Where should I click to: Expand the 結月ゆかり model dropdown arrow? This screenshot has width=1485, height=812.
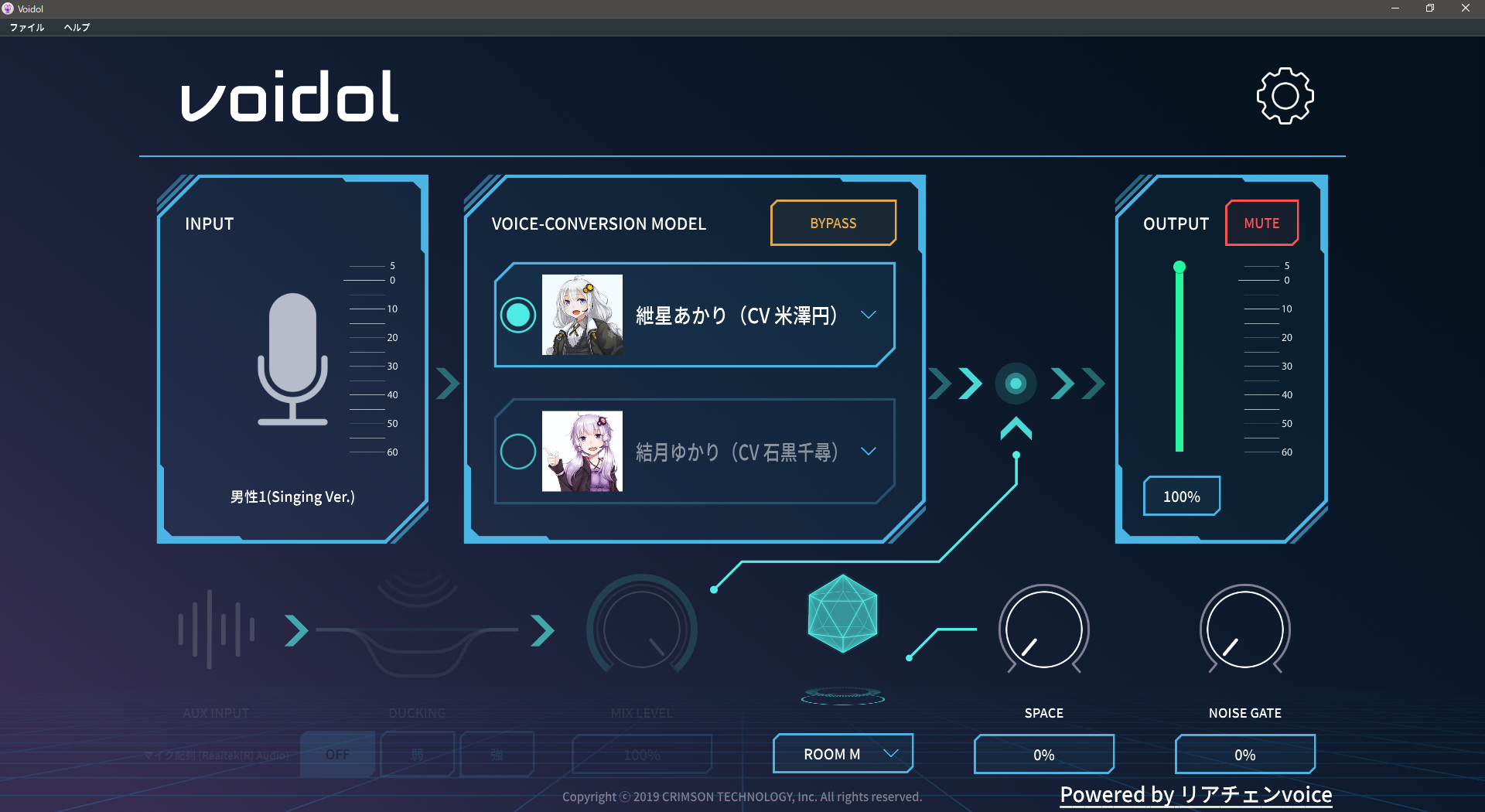point(869,452)
